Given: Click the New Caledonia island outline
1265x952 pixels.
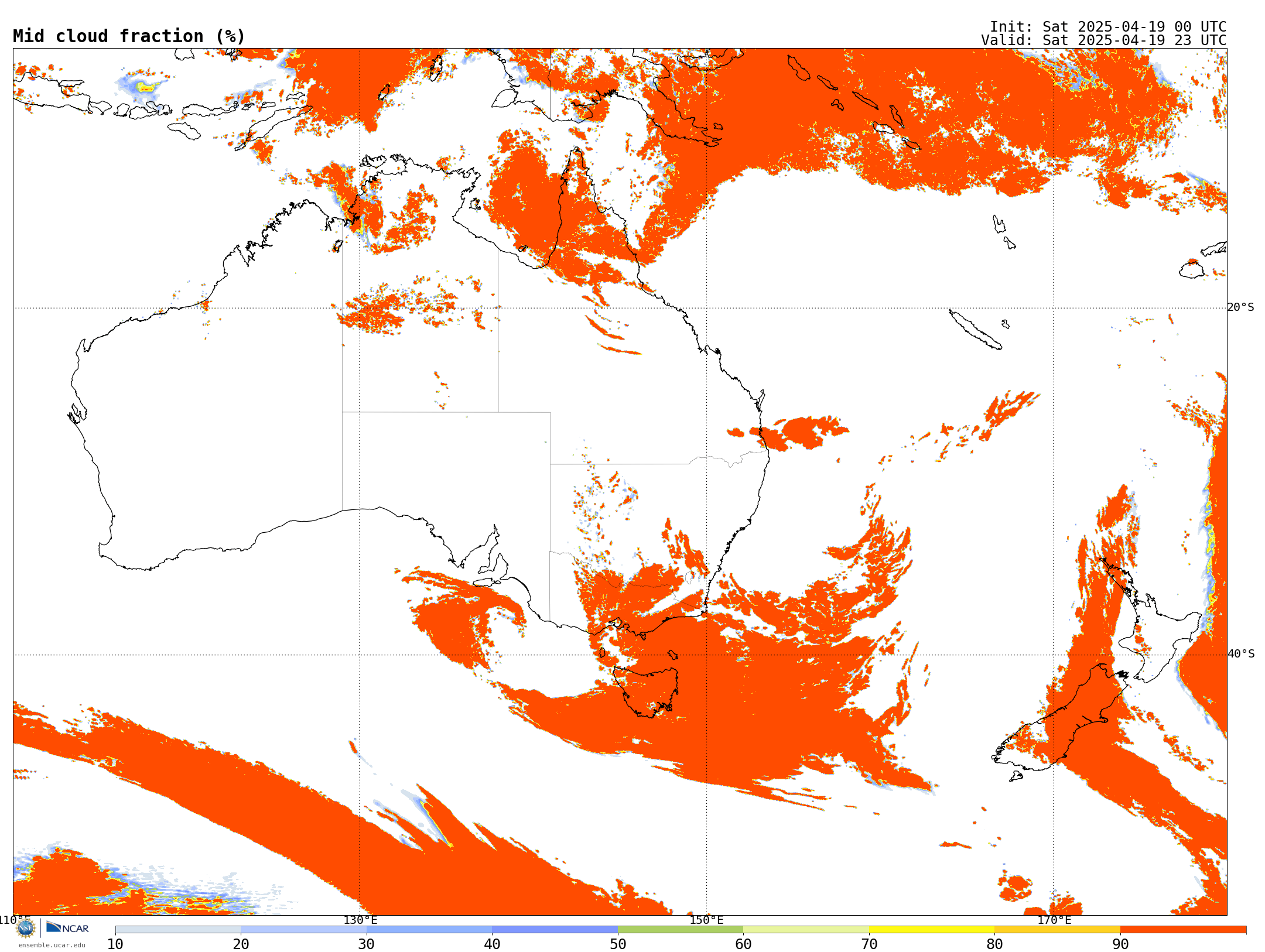Looking at the screenshot, I should click(x=975, y=330).
